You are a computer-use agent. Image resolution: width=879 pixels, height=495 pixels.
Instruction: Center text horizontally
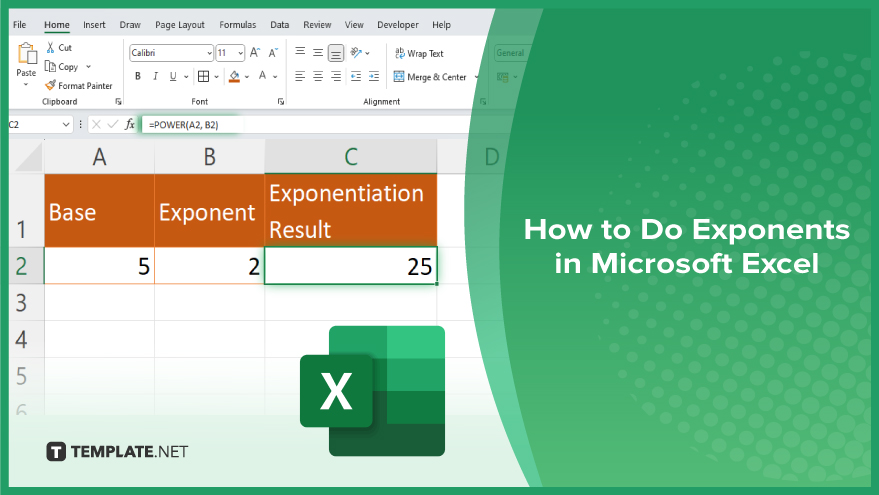[x=318, y=76]
